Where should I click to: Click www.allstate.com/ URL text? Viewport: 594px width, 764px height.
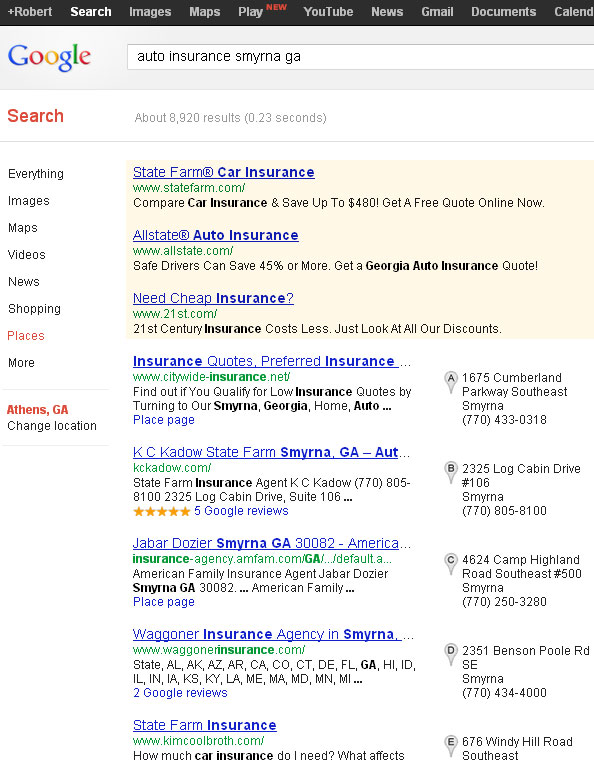[183, 251]
